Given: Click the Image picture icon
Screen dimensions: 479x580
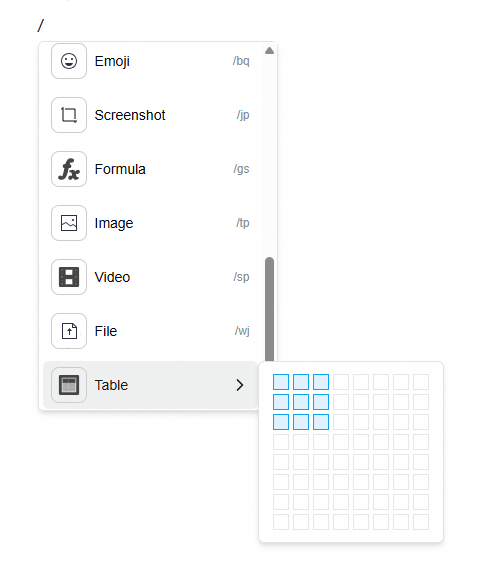Looking at the screenshot, I should tap(69, 223).
